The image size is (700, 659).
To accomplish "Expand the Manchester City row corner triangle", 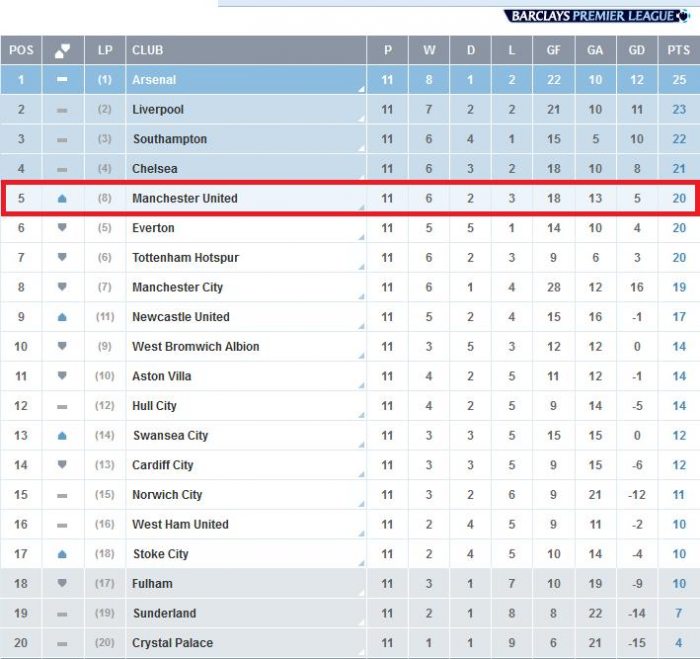I will 361,297.
